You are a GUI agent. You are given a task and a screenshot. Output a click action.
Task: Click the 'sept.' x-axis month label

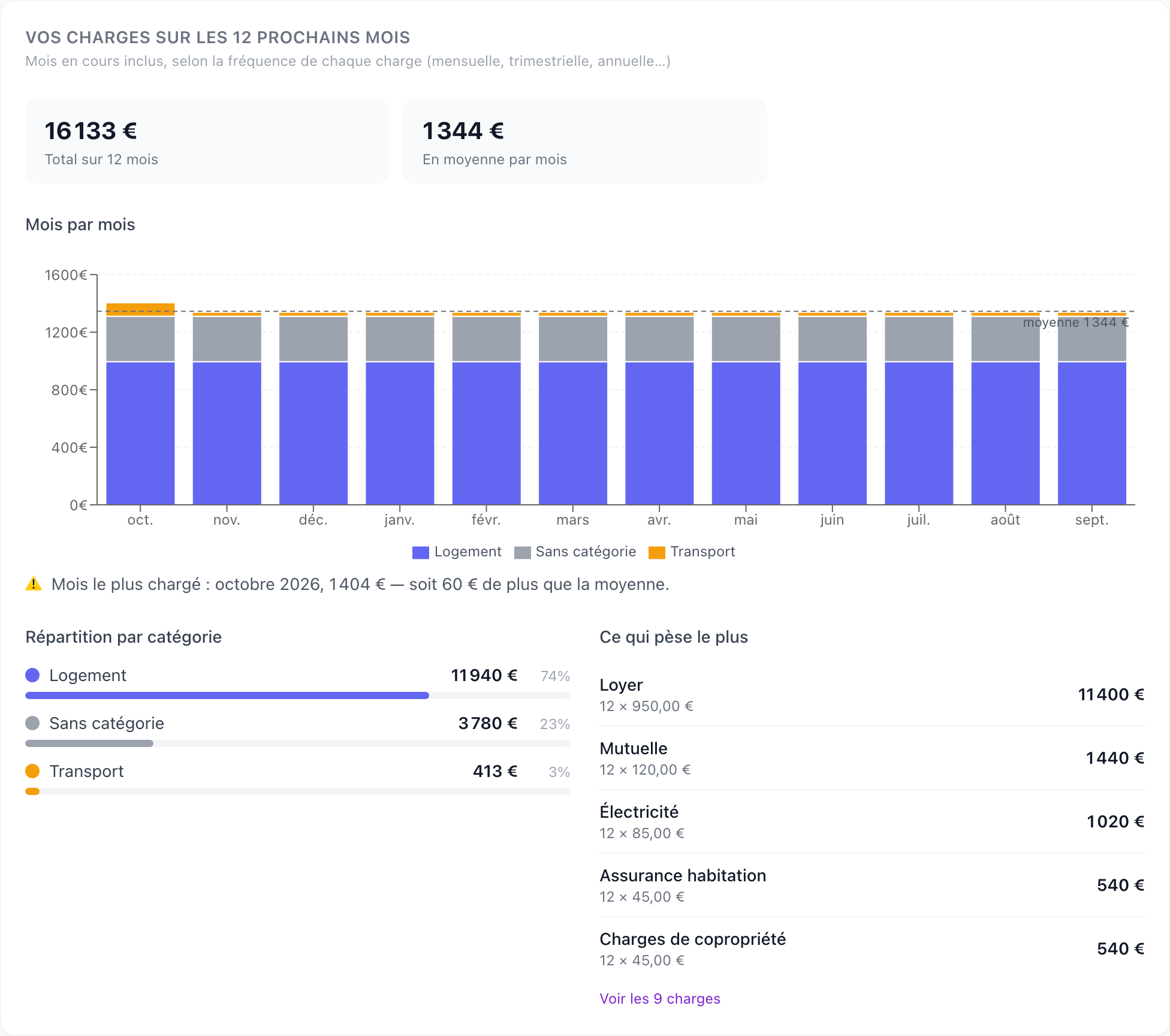click(1091, 520)
